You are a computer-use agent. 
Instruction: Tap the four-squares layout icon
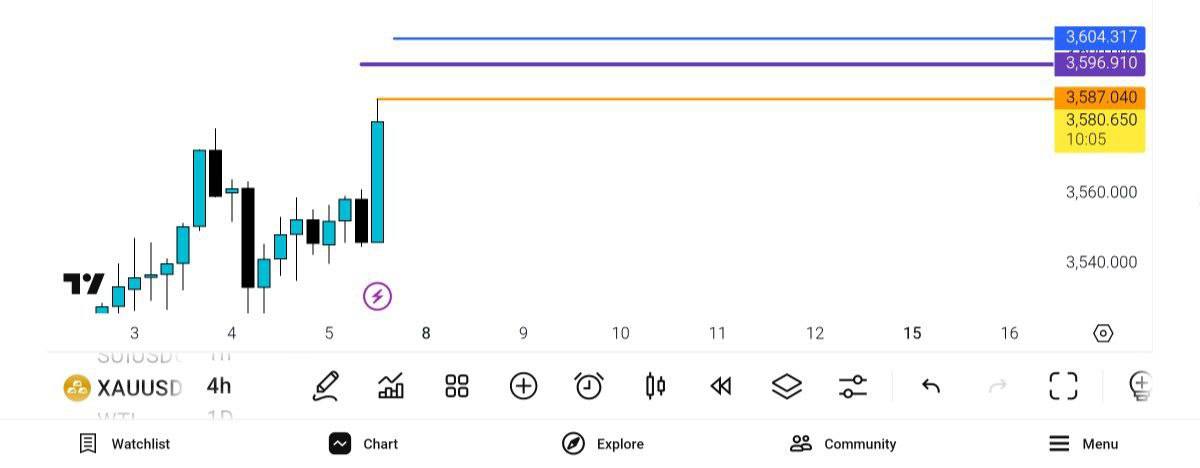pyautogui.click(x=457, y=386)
